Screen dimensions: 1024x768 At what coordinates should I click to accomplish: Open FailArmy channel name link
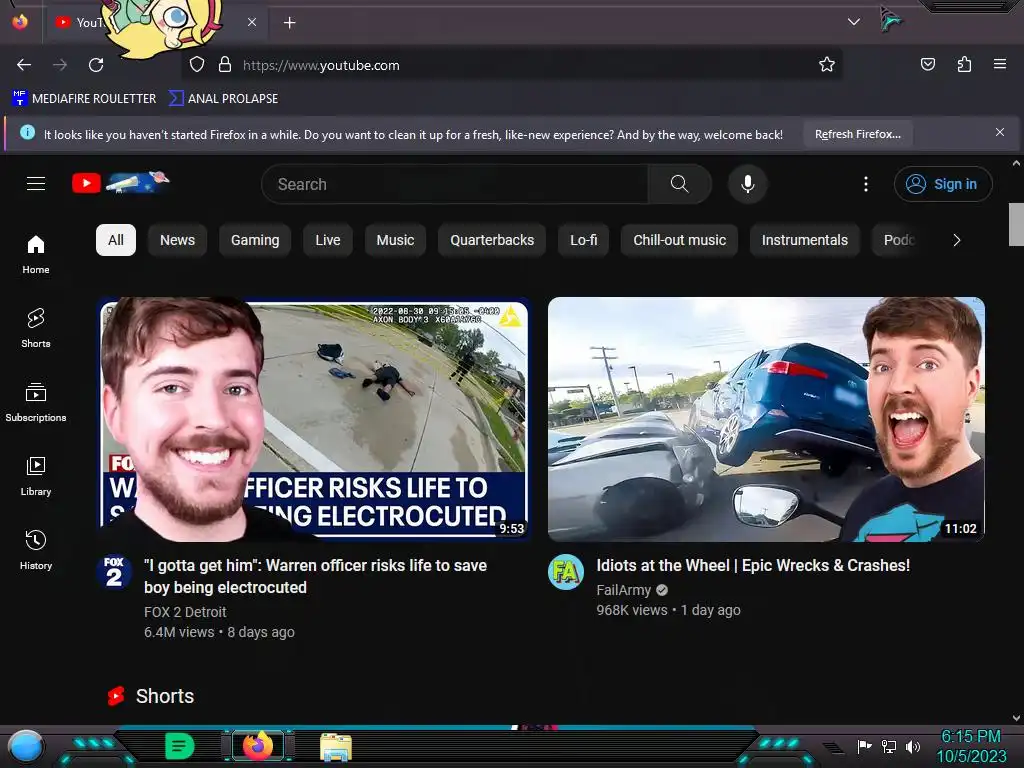[x=624, y=590]
